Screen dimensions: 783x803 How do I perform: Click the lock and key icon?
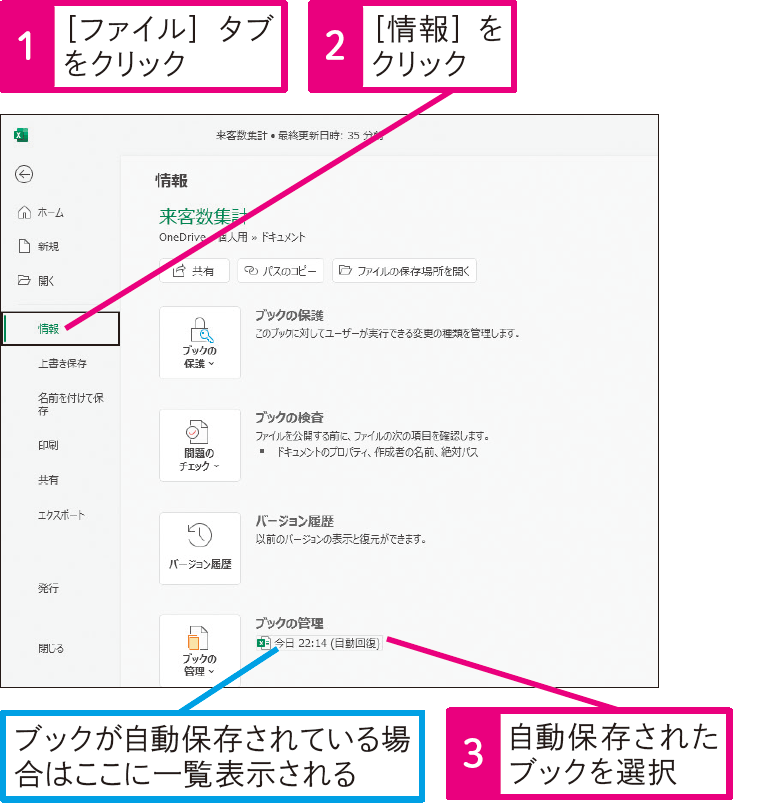[x=201, y=329]
